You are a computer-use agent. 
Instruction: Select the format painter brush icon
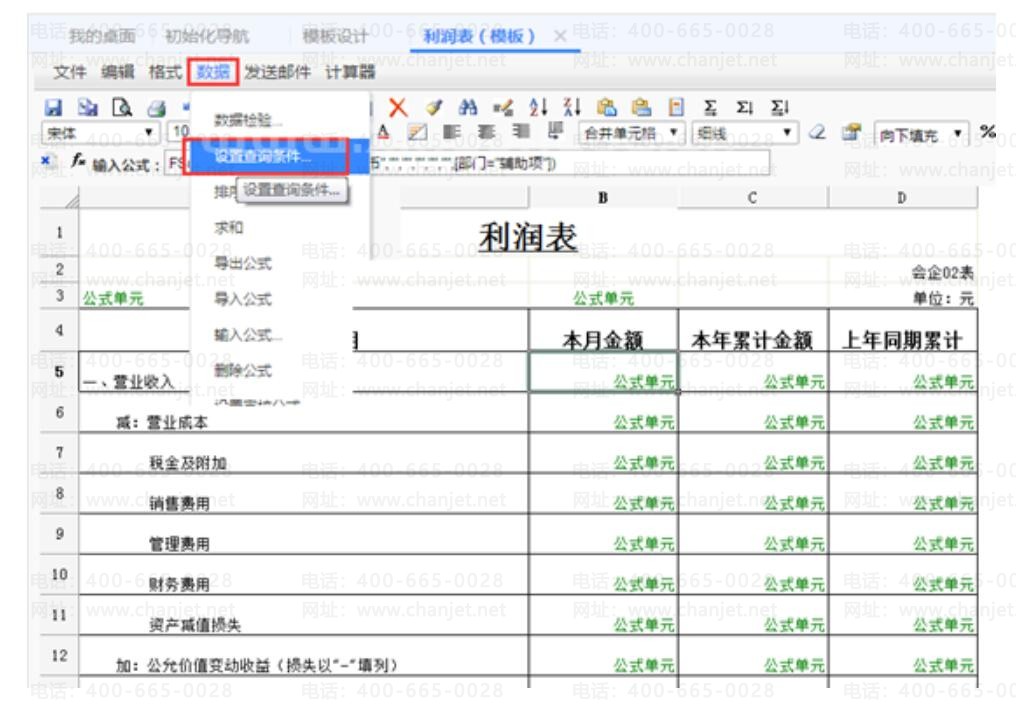[433, 108]
